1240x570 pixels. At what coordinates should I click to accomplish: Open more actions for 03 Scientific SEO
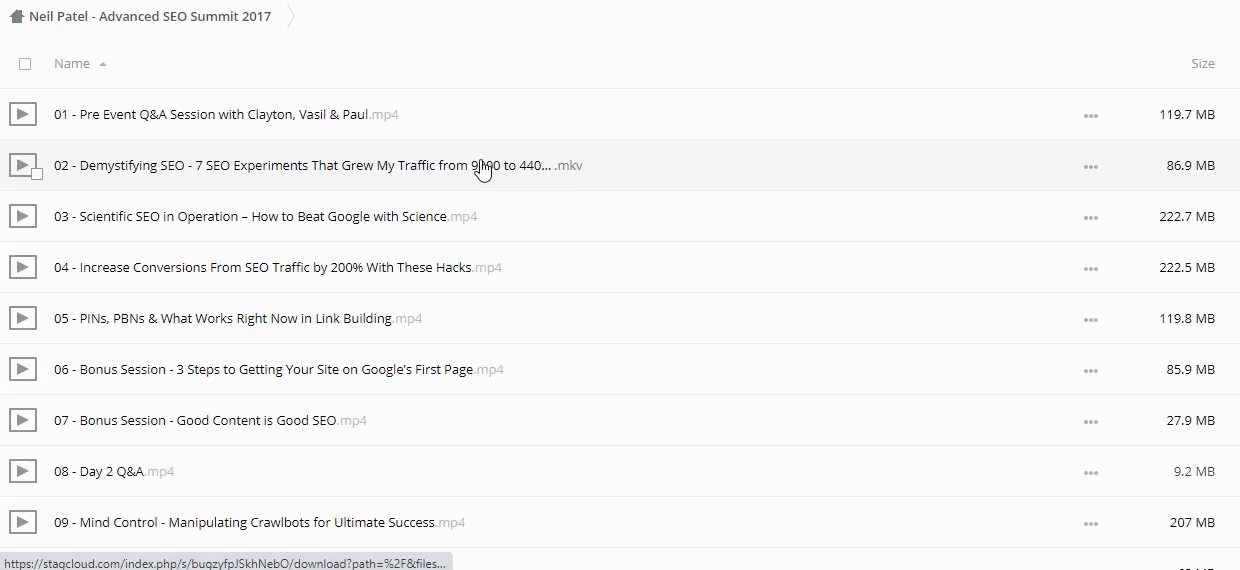[x=1090, y=217]
